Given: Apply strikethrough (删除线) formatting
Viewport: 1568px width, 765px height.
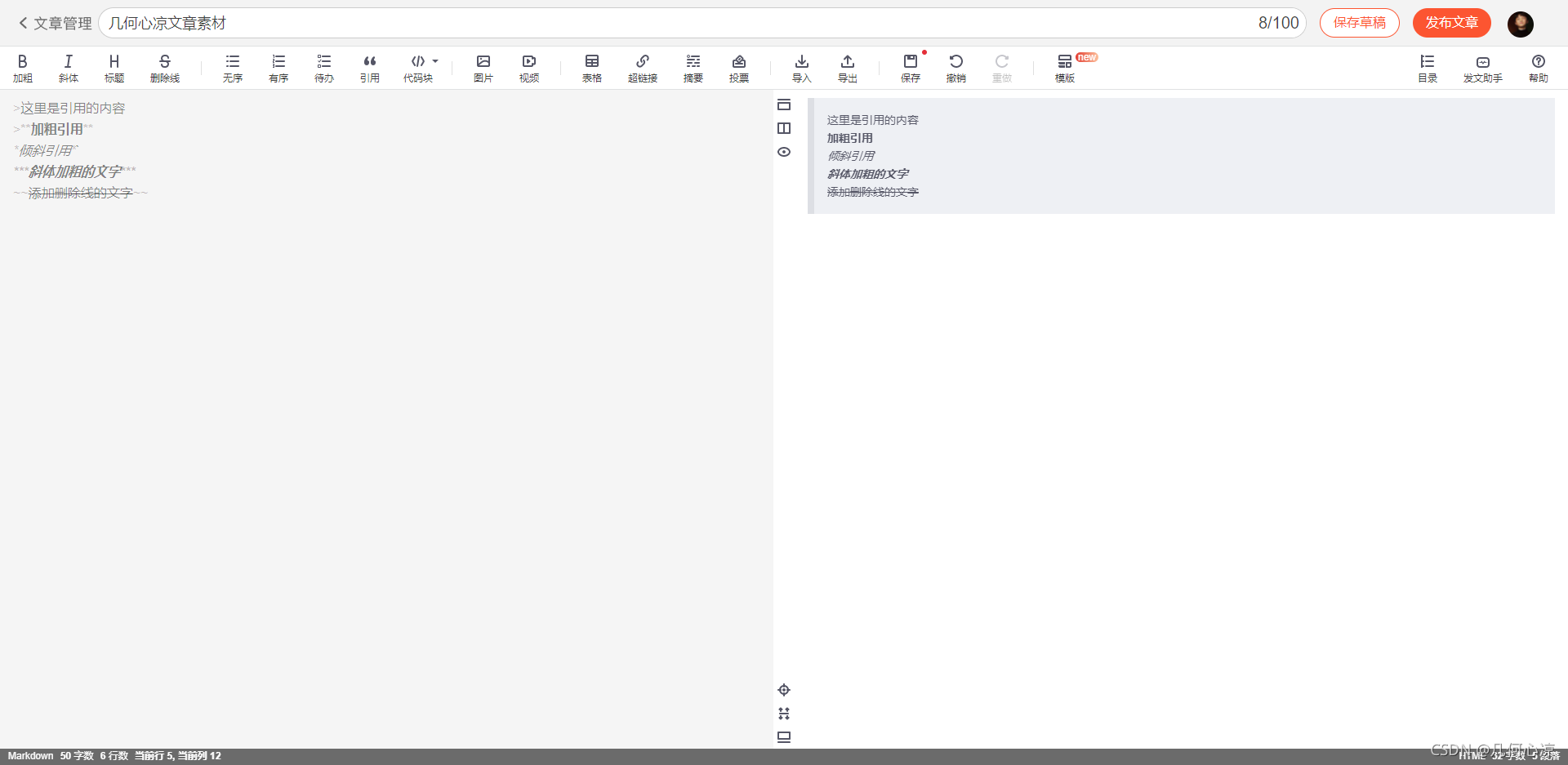Looking at the screenshot, I should [x=165, y=68].
